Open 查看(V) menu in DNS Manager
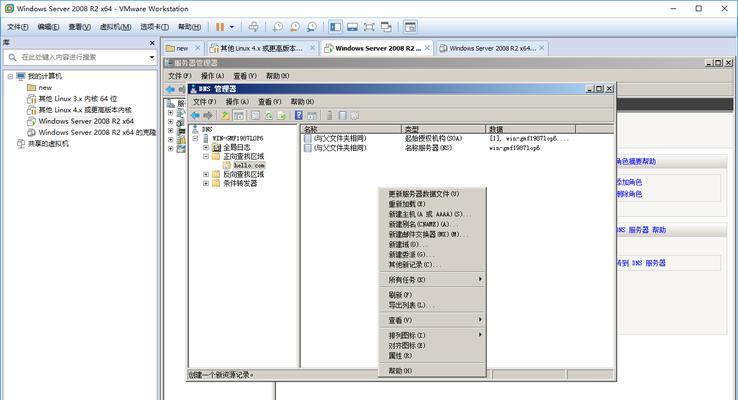Screen dimensions: 738x400 270,102
